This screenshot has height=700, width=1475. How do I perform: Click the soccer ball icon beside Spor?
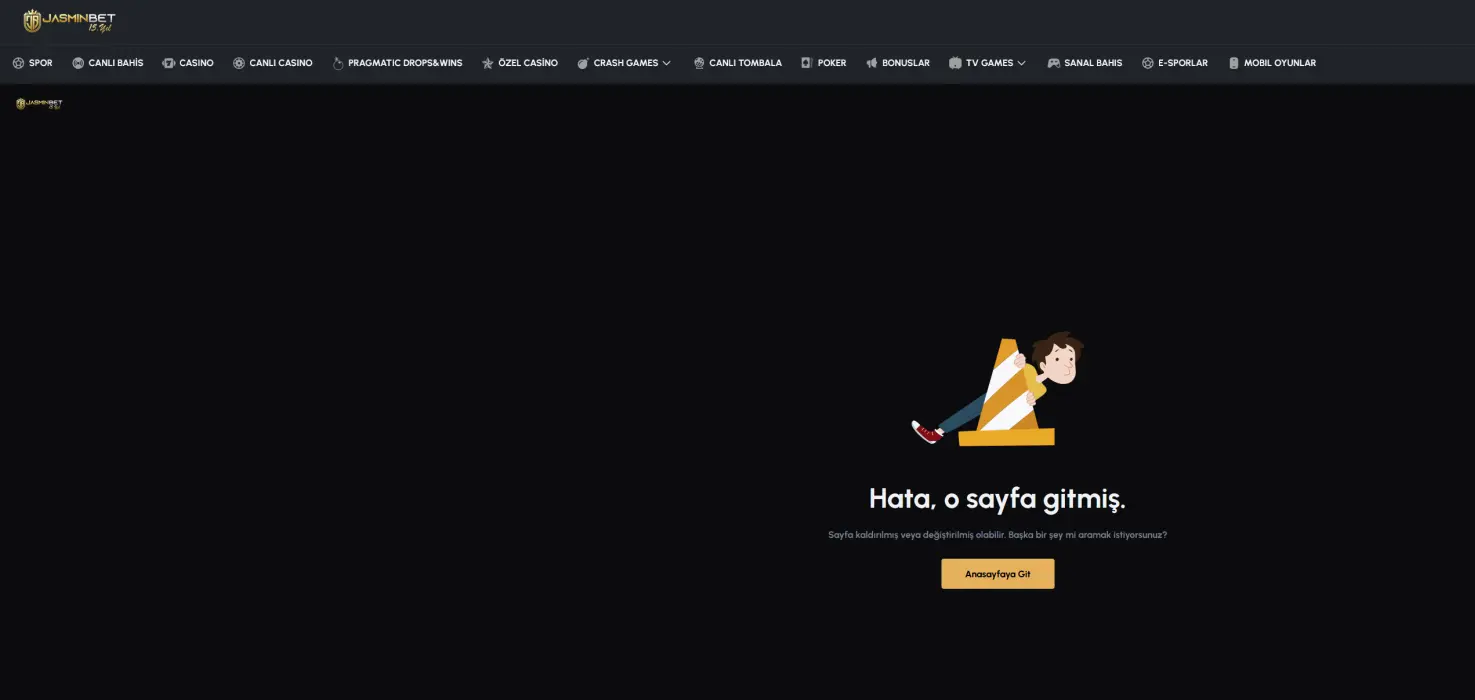point(18,63)
